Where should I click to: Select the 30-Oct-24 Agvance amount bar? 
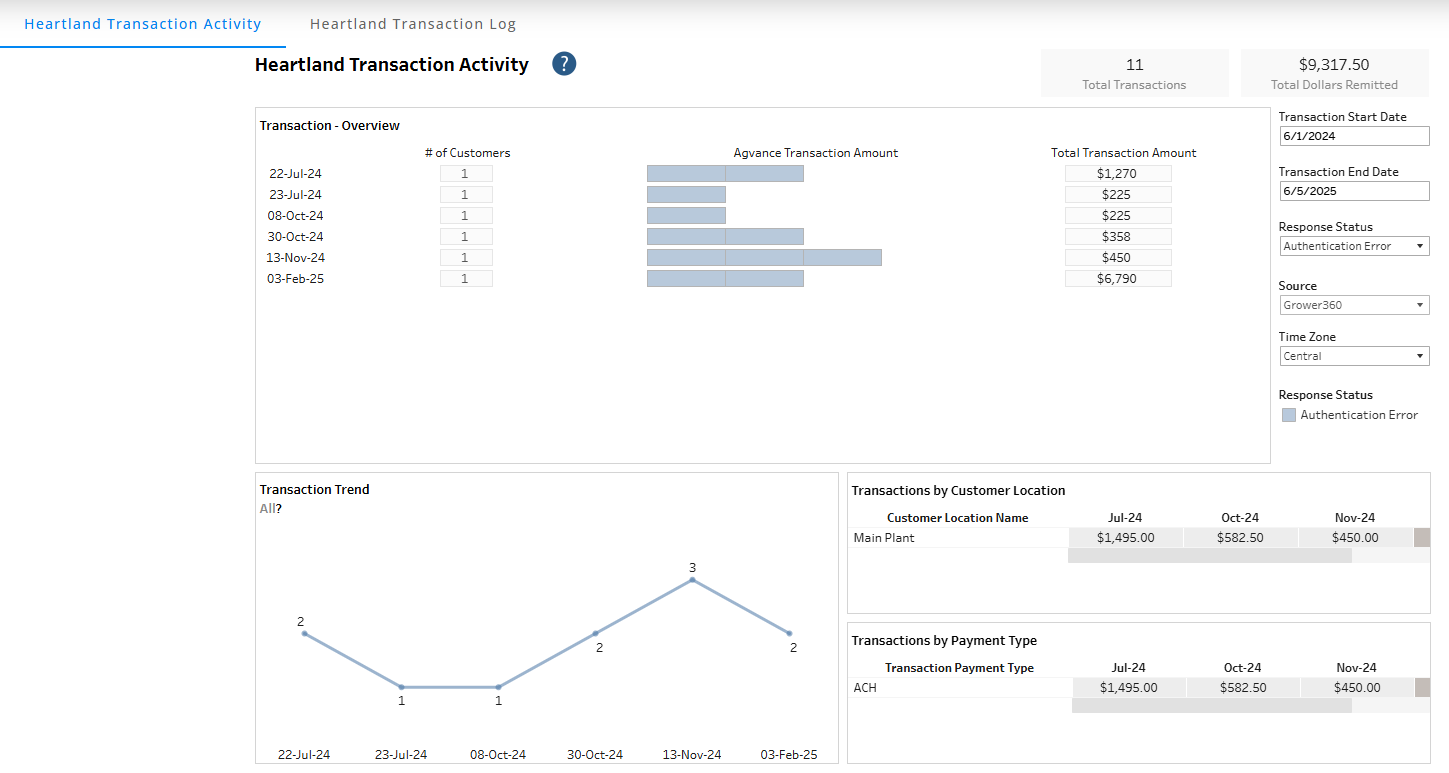pyautogui.click(x=725, y=237)
